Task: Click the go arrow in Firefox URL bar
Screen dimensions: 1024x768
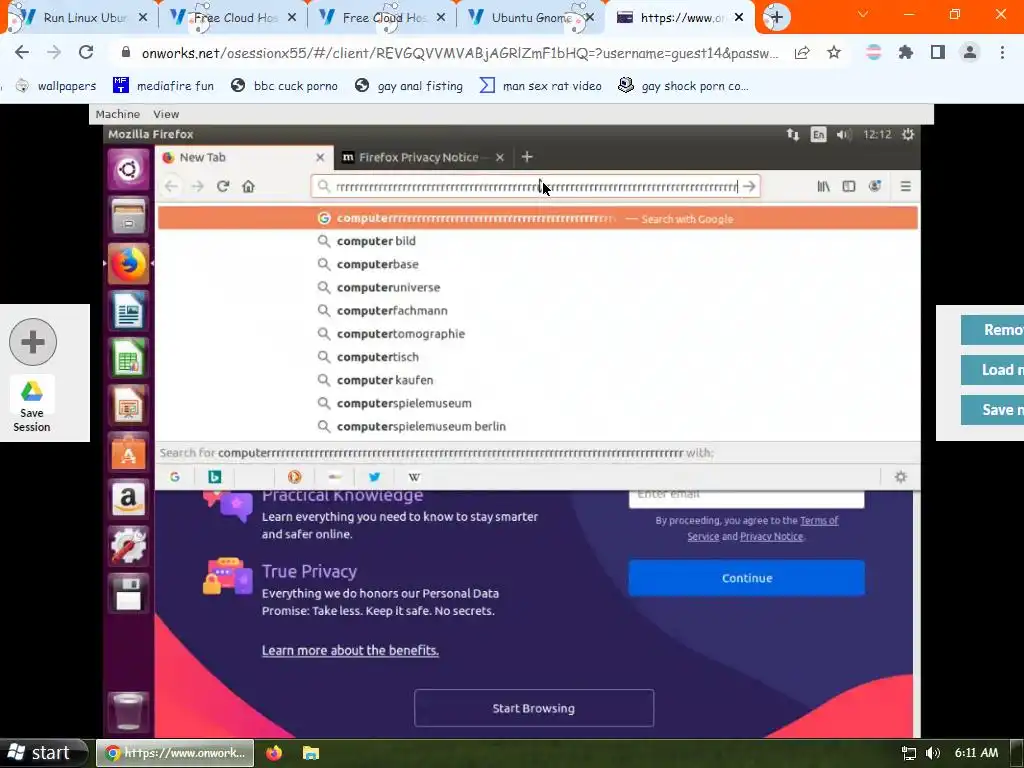Action: point(749,187)
